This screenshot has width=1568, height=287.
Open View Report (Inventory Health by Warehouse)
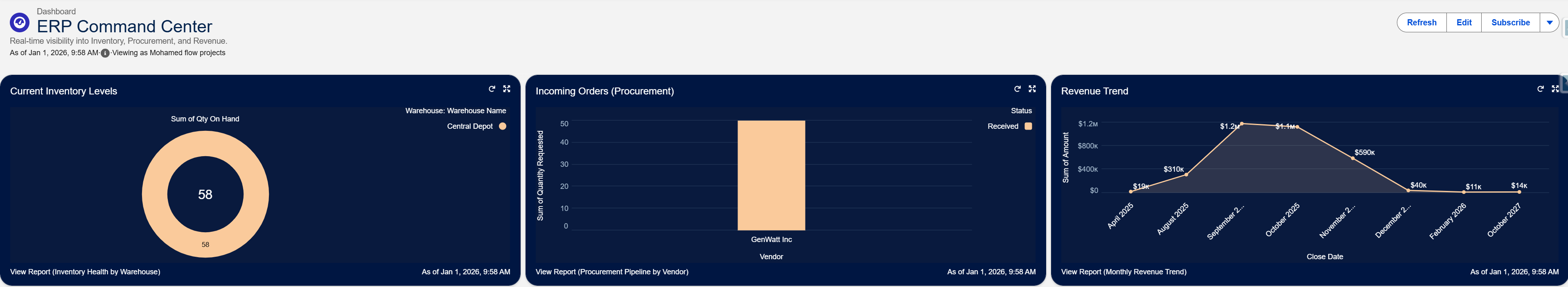[x=85, y=272]
